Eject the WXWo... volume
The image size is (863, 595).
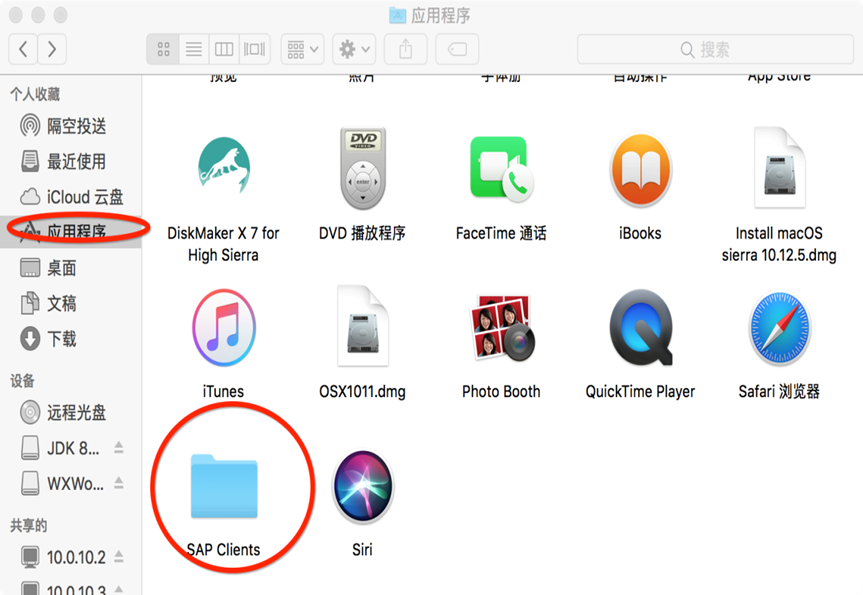pos(118,483)
